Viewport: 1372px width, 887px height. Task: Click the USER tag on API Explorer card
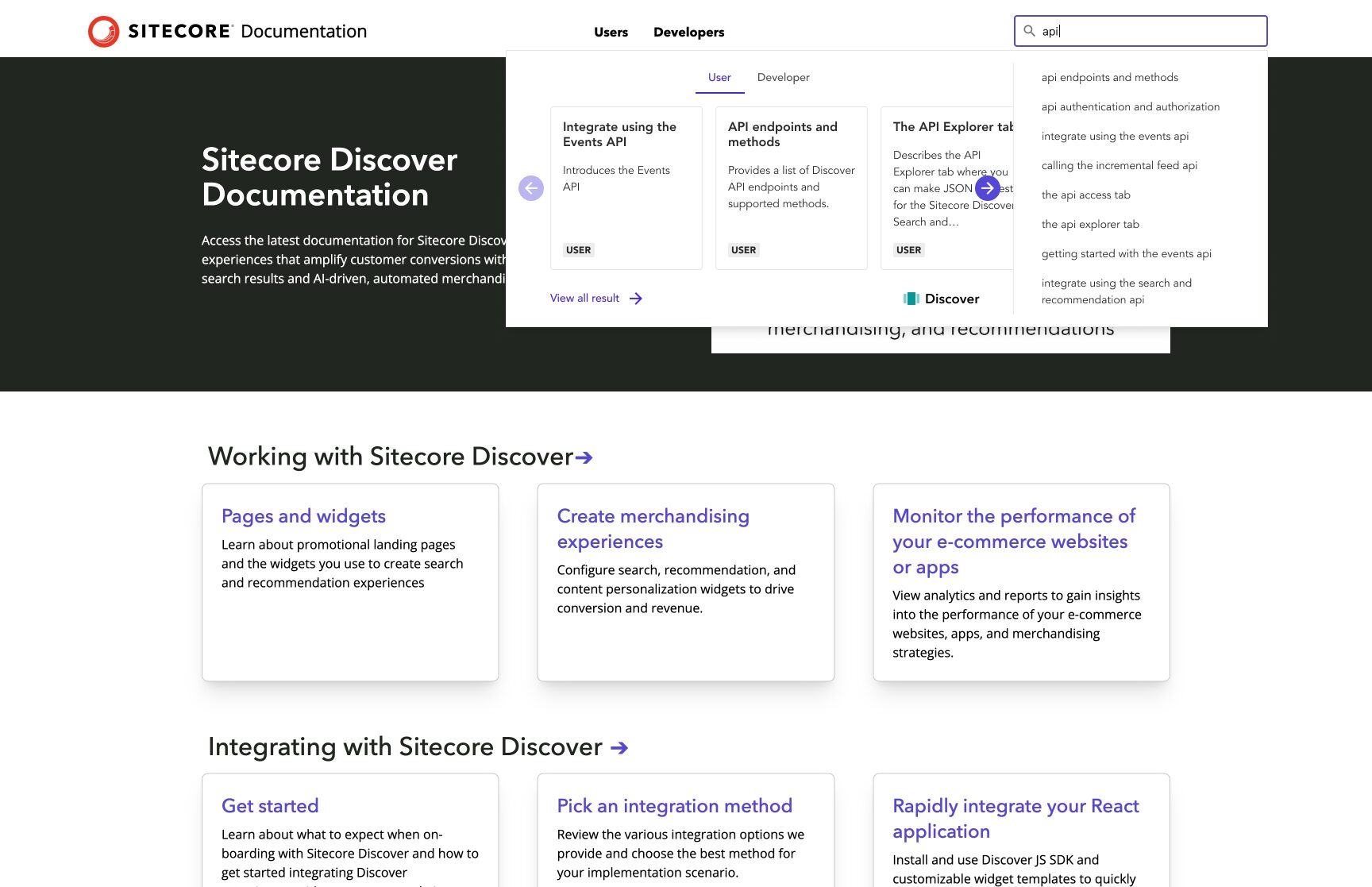point(908,250)
